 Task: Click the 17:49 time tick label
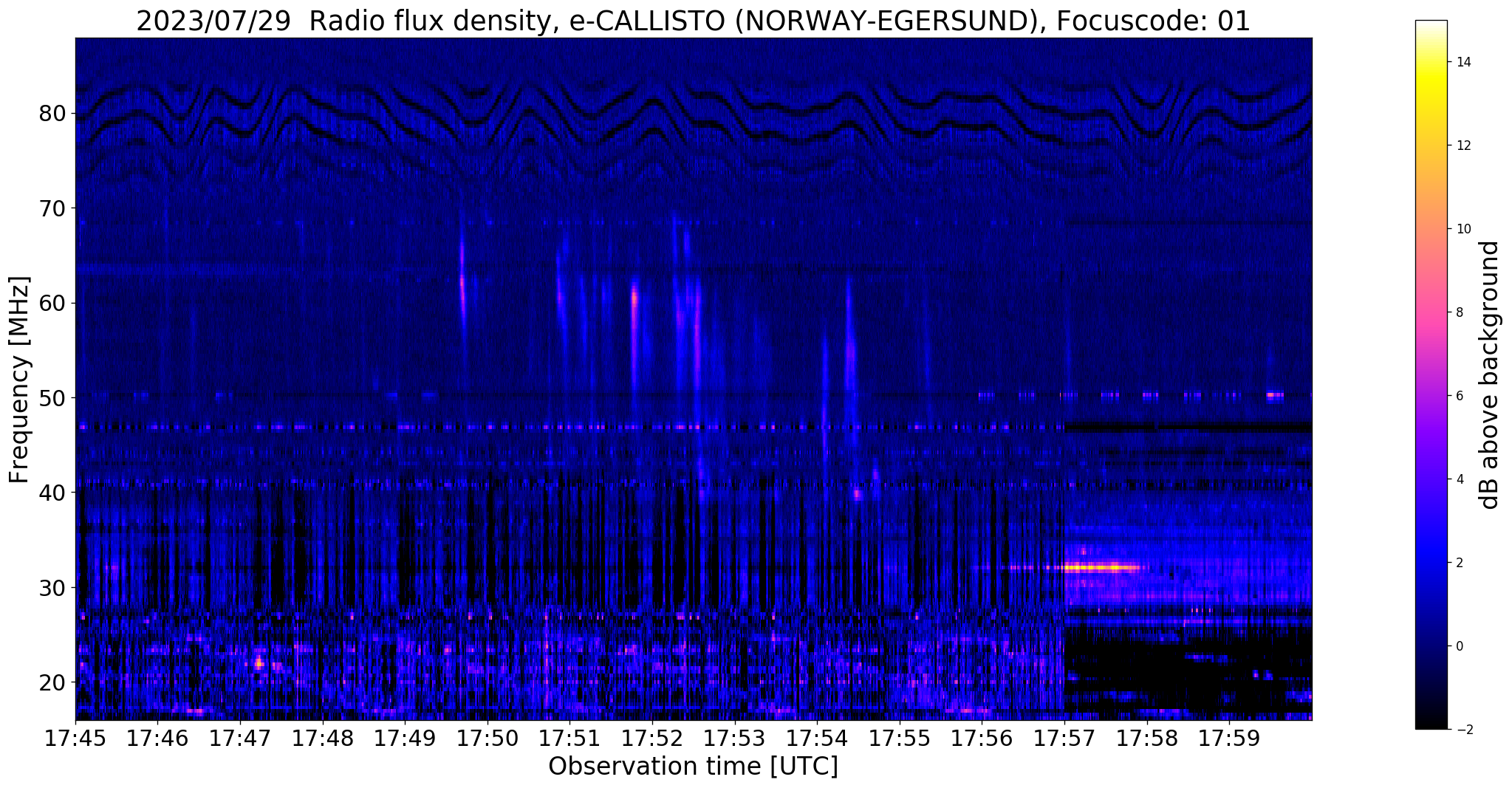coord(405,739)
